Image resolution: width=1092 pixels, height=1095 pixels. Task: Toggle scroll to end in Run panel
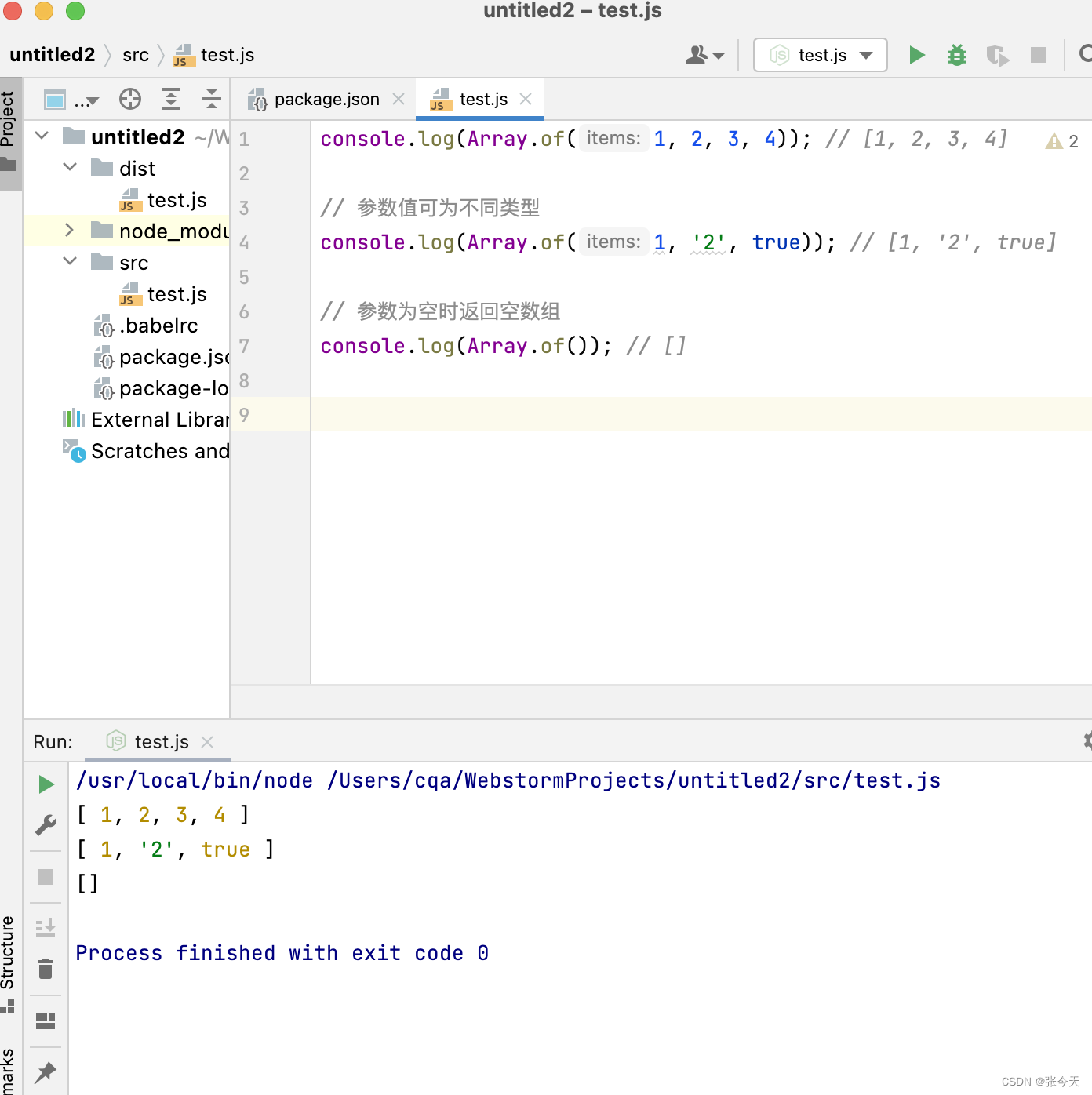(45, 927)
